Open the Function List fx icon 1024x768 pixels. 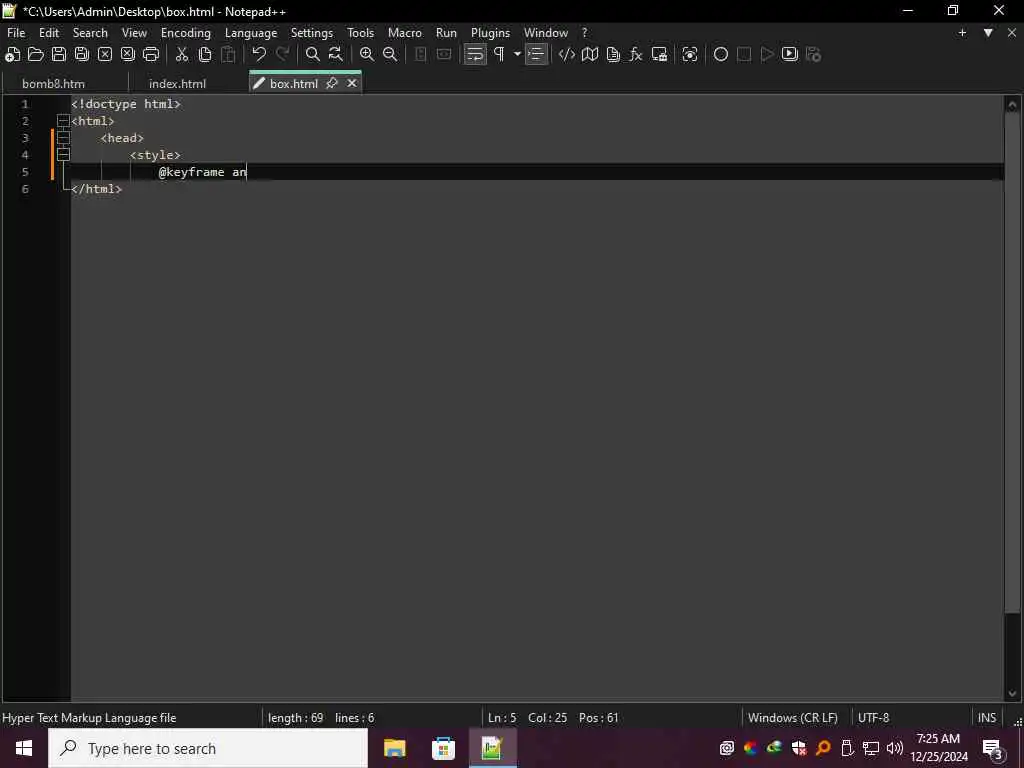pos(636,55)
